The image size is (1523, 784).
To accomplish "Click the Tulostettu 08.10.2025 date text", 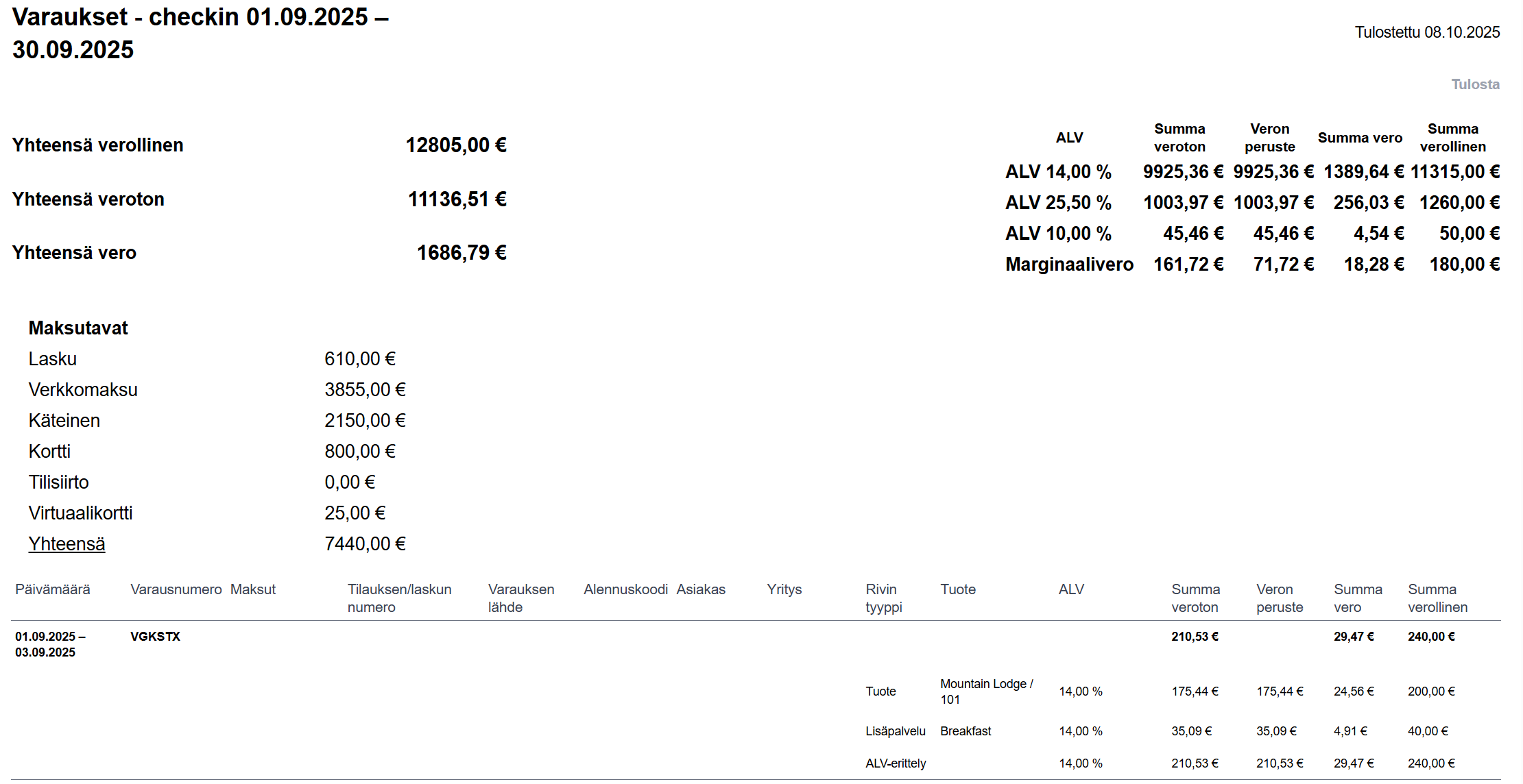I will click(x=1426, y=32).
